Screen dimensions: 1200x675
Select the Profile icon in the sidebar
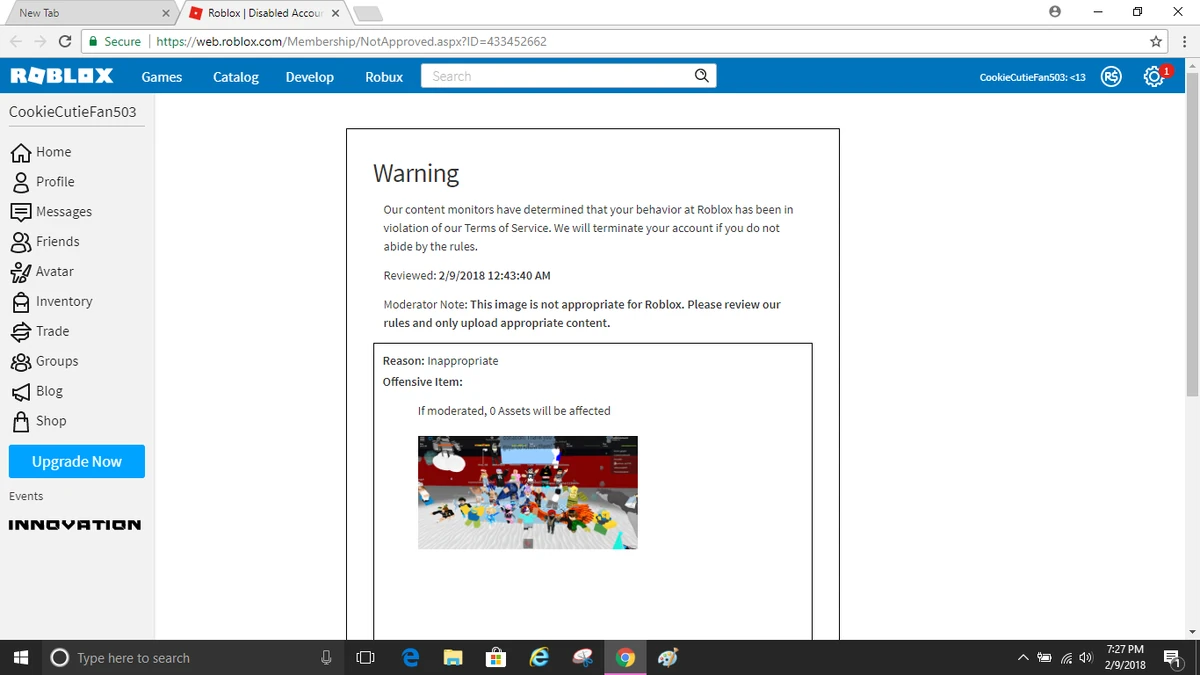pyautogui.click(x=20, y=181)
